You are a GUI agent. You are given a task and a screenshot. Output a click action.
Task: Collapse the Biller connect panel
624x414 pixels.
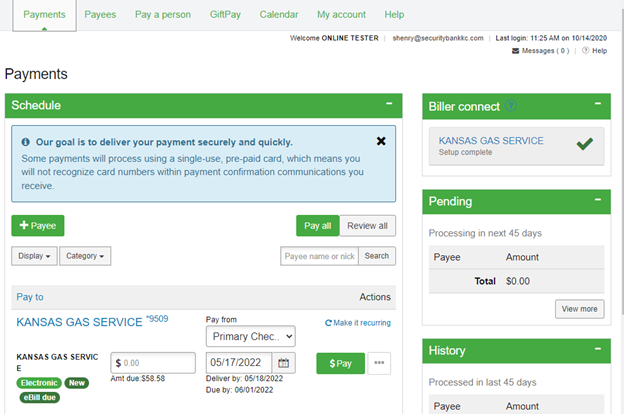point(597,104)
